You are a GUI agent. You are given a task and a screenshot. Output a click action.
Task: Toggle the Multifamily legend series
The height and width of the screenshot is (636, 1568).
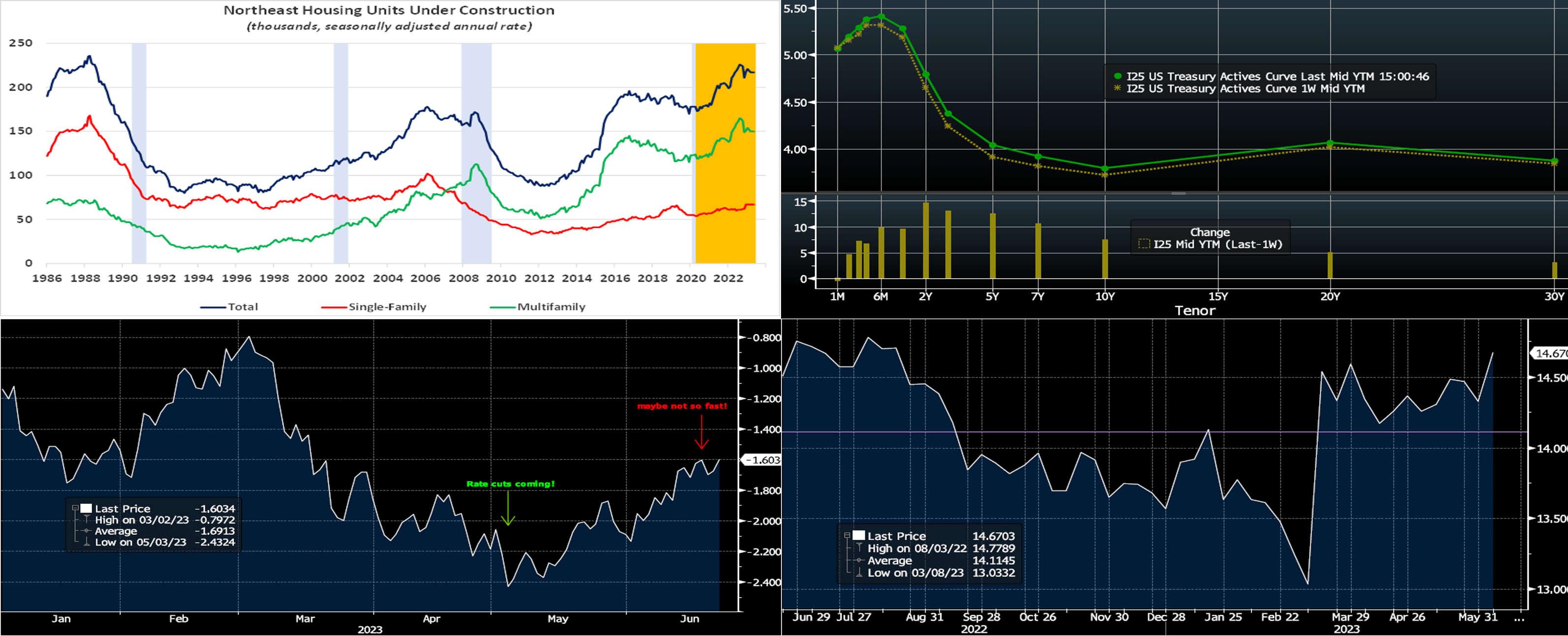(x=551, y=307)
